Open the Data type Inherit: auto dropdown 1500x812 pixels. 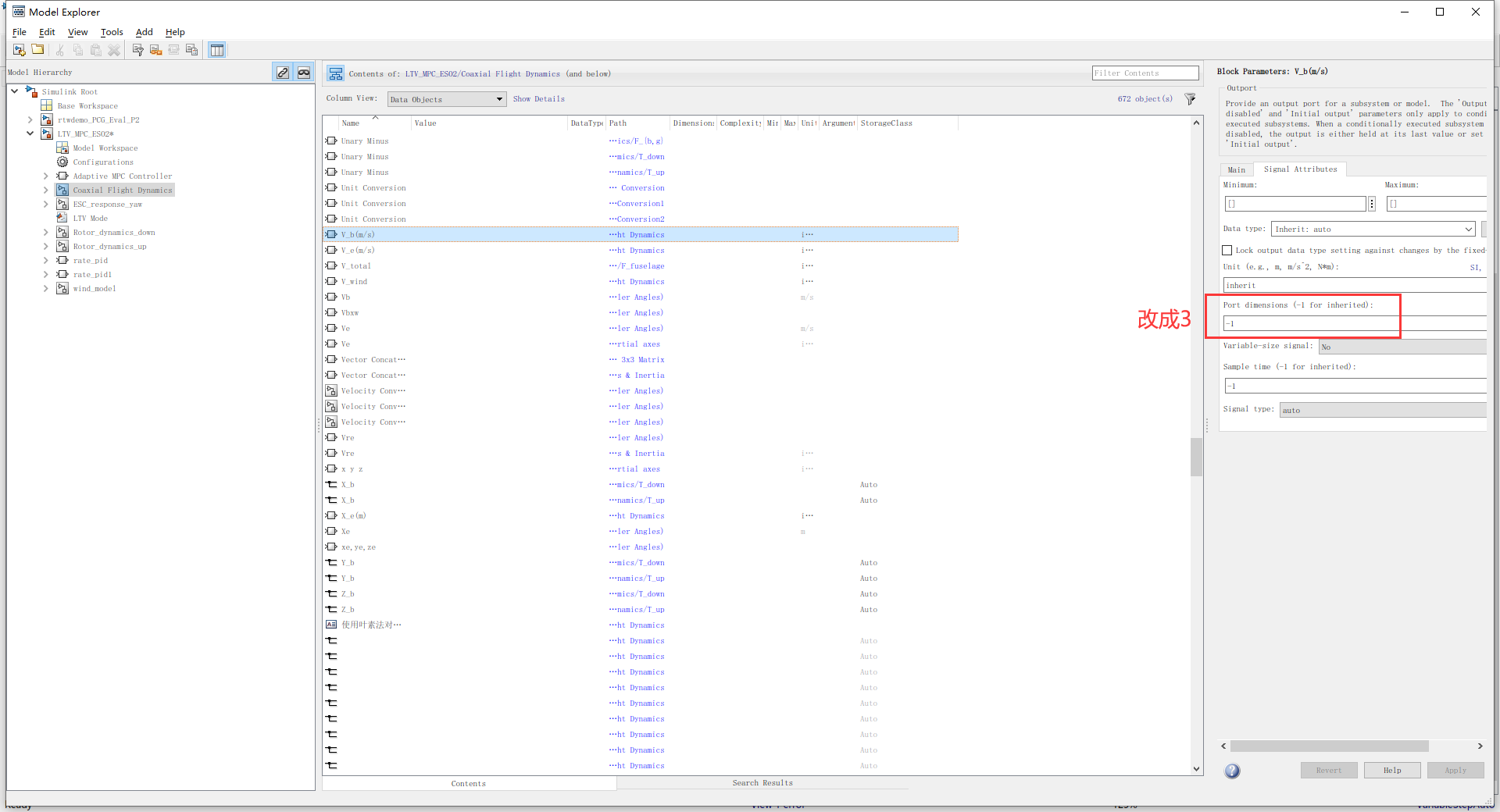click(x=1373, y=229)
